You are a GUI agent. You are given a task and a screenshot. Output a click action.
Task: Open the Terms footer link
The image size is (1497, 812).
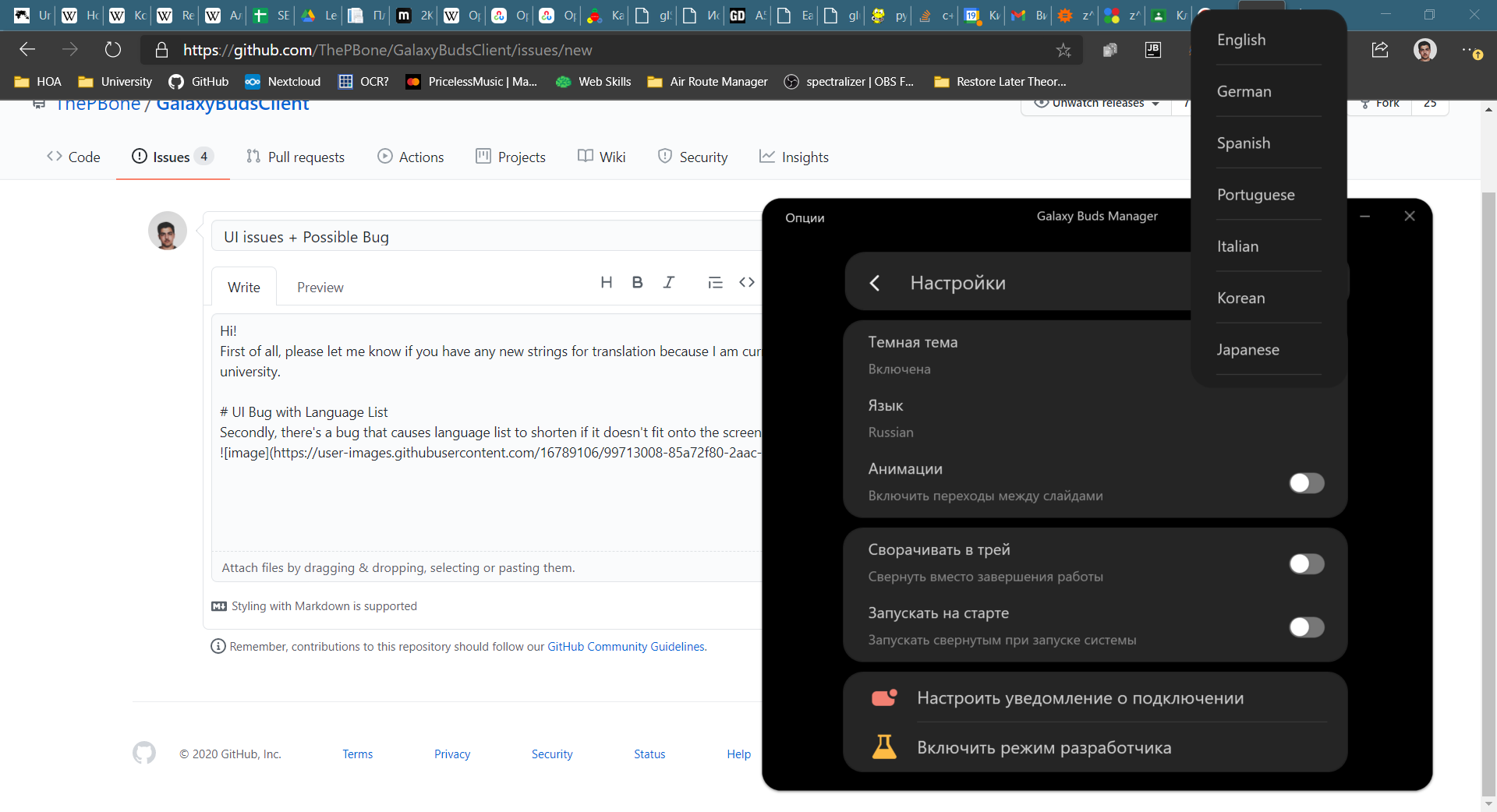click(x=358, y=754)
